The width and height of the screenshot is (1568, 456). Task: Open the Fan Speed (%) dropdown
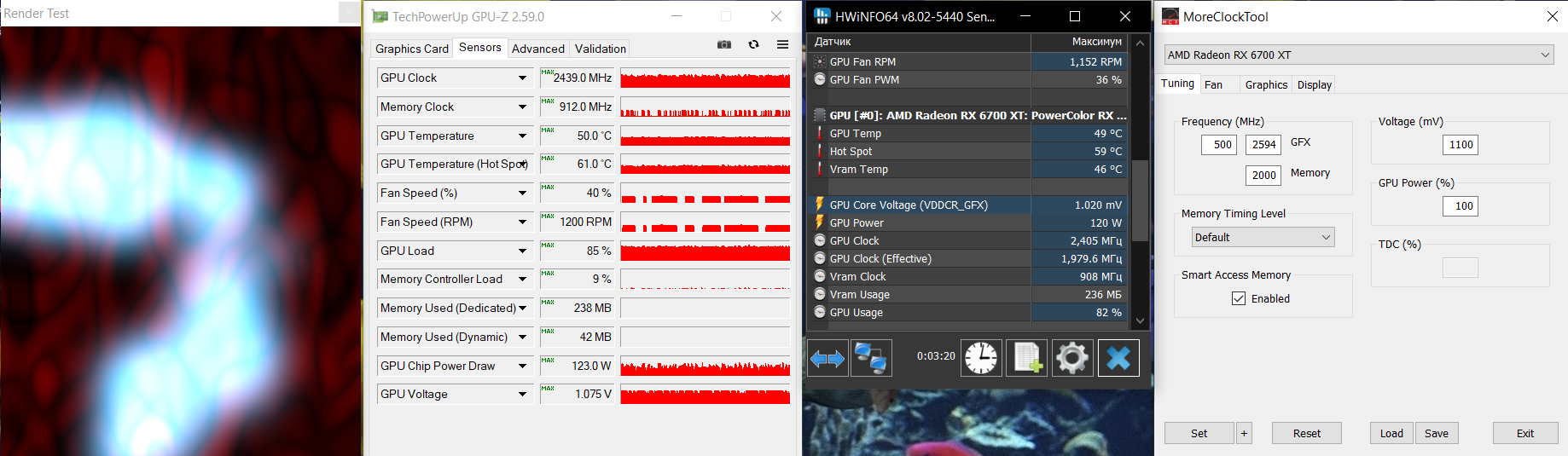[522, 193]
